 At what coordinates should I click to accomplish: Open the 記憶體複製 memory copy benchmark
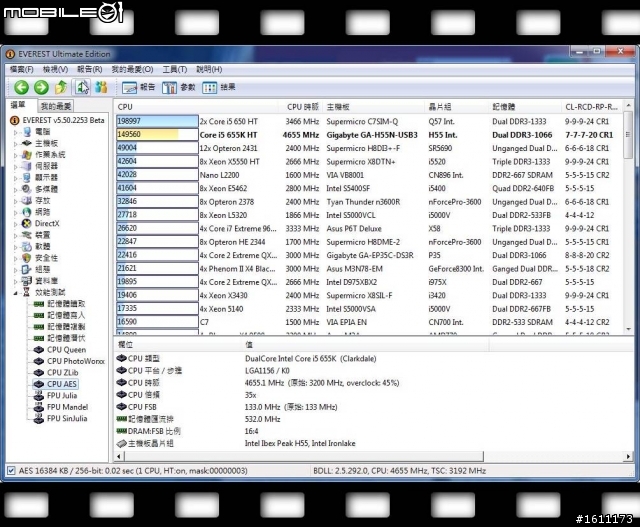click(x=60, y=327)
